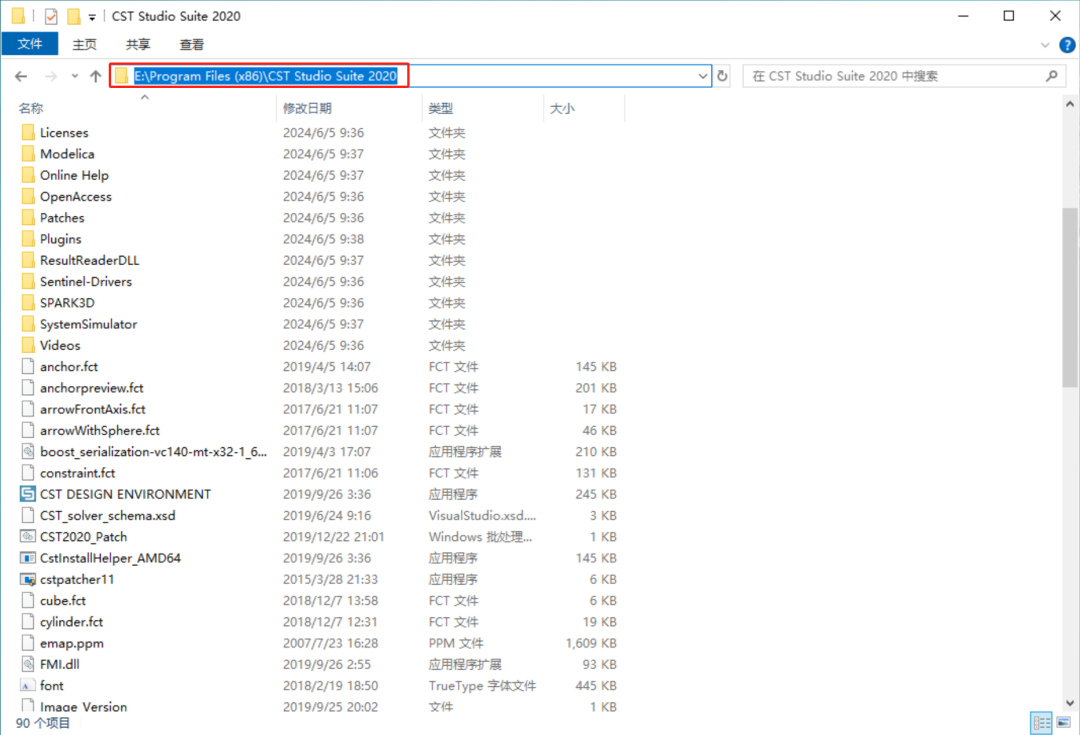1080x735 pixels.
Task: Open the 文件 ribbon tab
Action: (x=30, y=44)
